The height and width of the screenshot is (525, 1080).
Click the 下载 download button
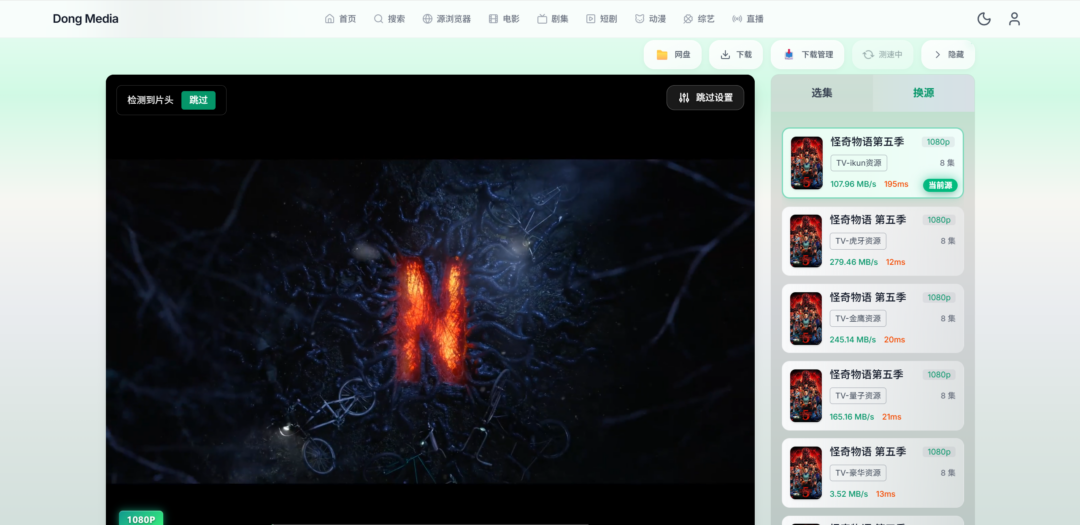pos(736,54)
